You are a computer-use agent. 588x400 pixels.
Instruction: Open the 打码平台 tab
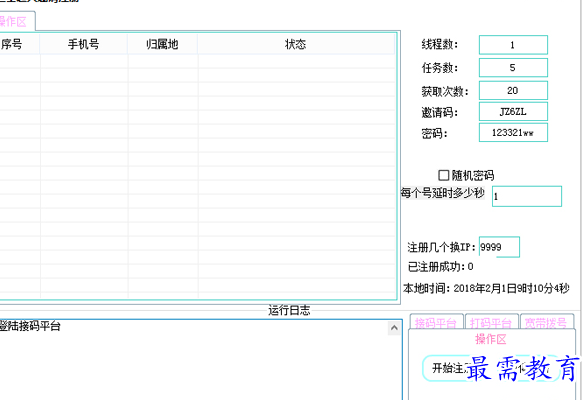(491, 322)
